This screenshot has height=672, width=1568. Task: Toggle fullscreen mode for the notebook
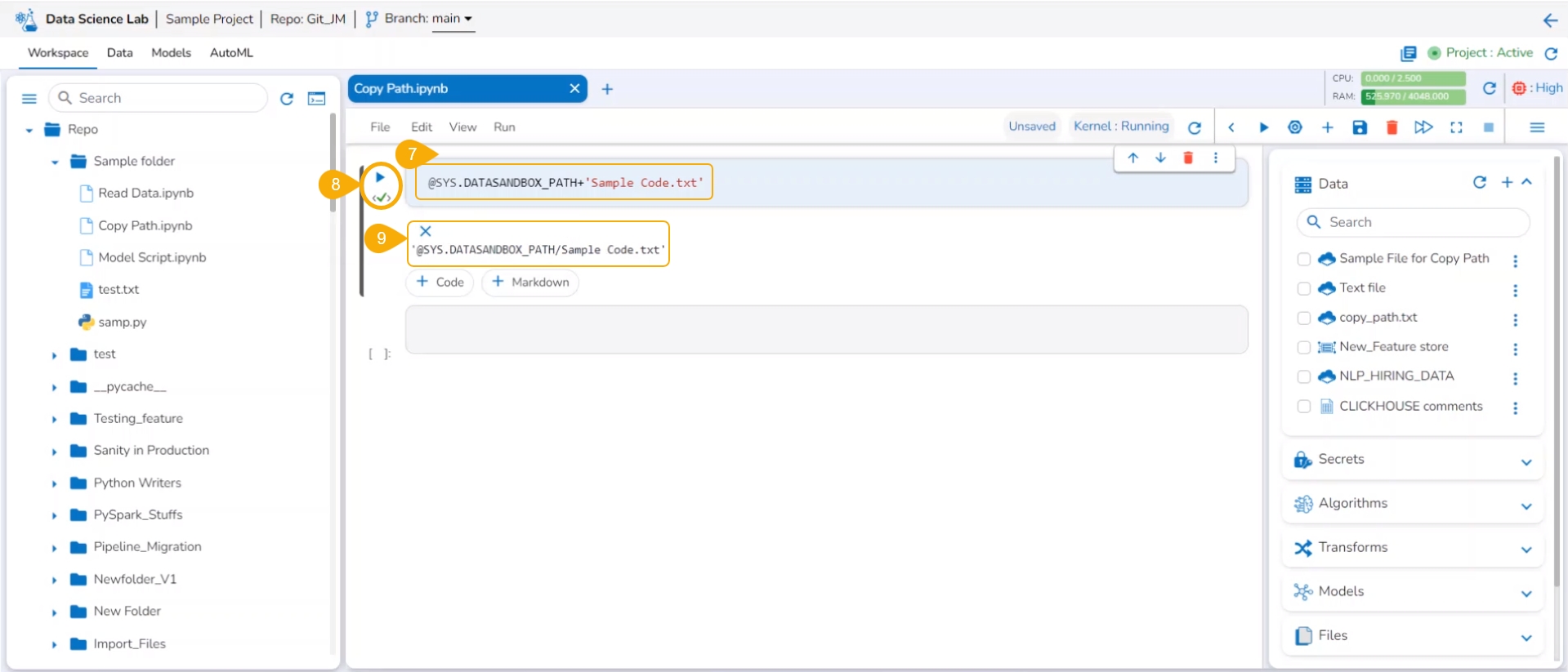[x=1456, y=127]
